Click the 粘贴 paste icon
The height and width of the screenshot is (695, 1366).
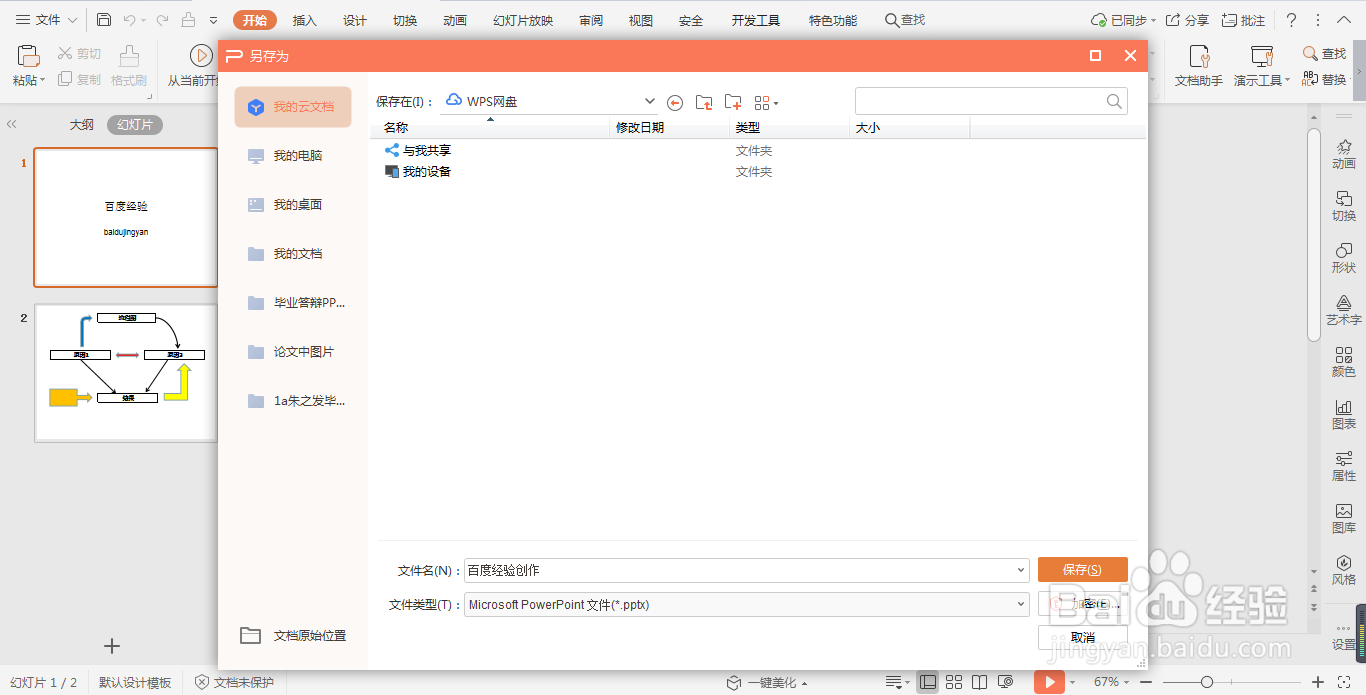click(x=29, y=56)
